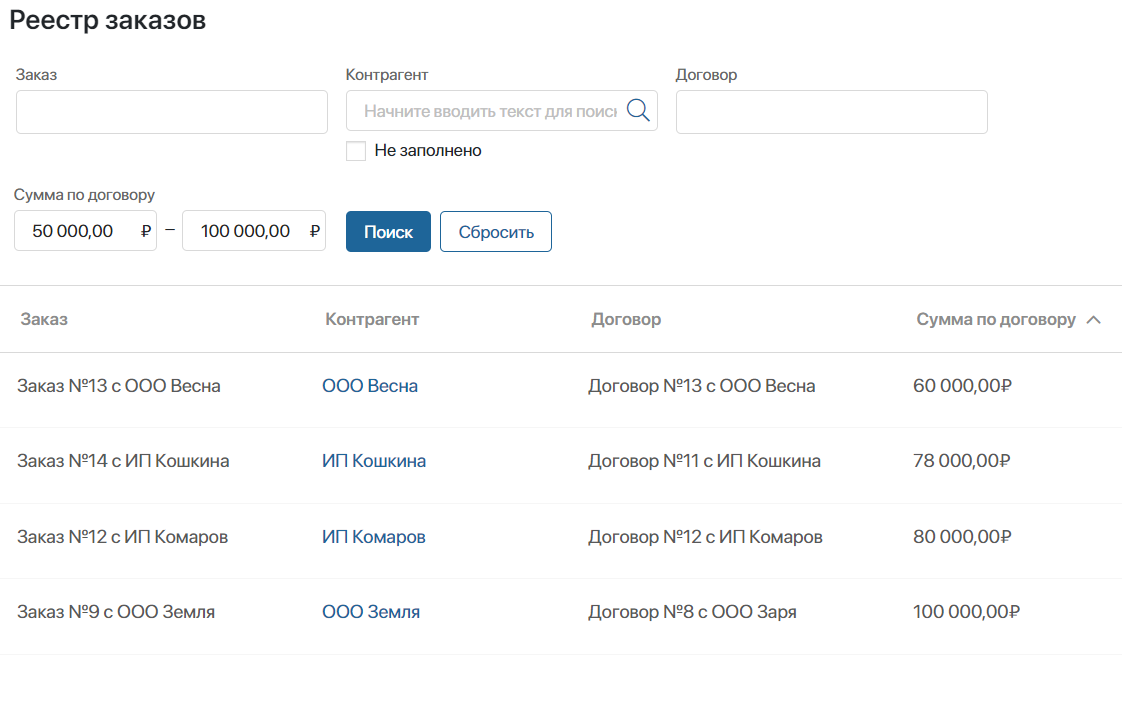
Task: Click the Договор column header
Action: coord(626,319)
